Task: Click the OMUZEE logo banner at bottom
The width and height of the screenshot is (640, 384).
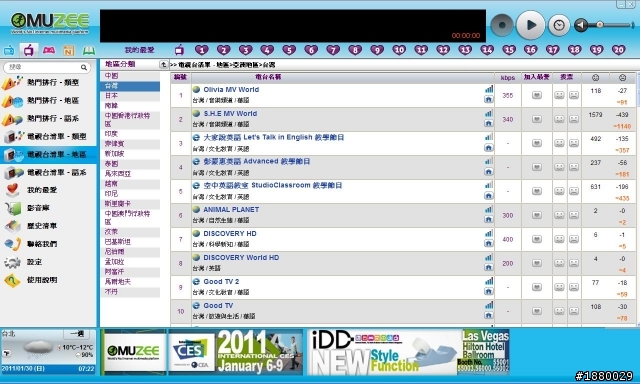Action: (x=133, y=352)
